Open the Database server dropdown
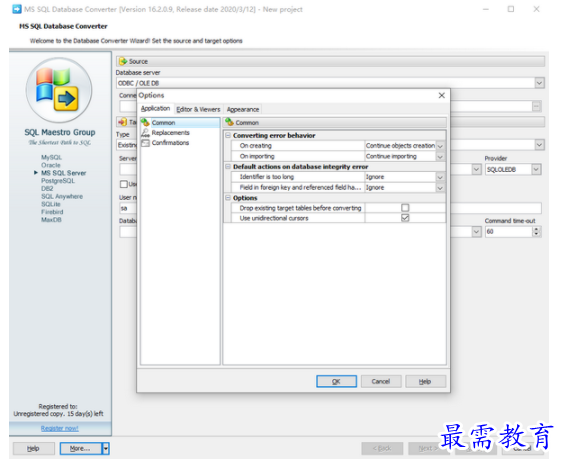 (539, 83)
